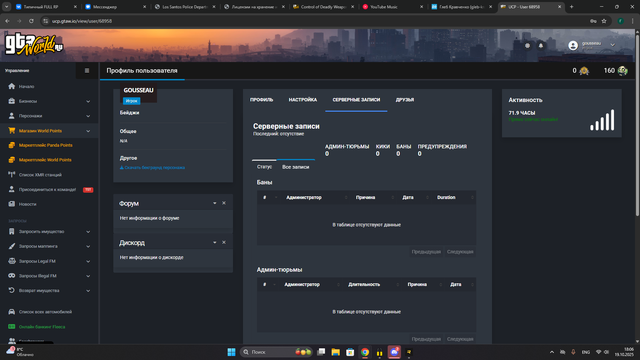This screenshot has height=360, width=640.
Task: Click the taskbar search box
Action: 276,352
